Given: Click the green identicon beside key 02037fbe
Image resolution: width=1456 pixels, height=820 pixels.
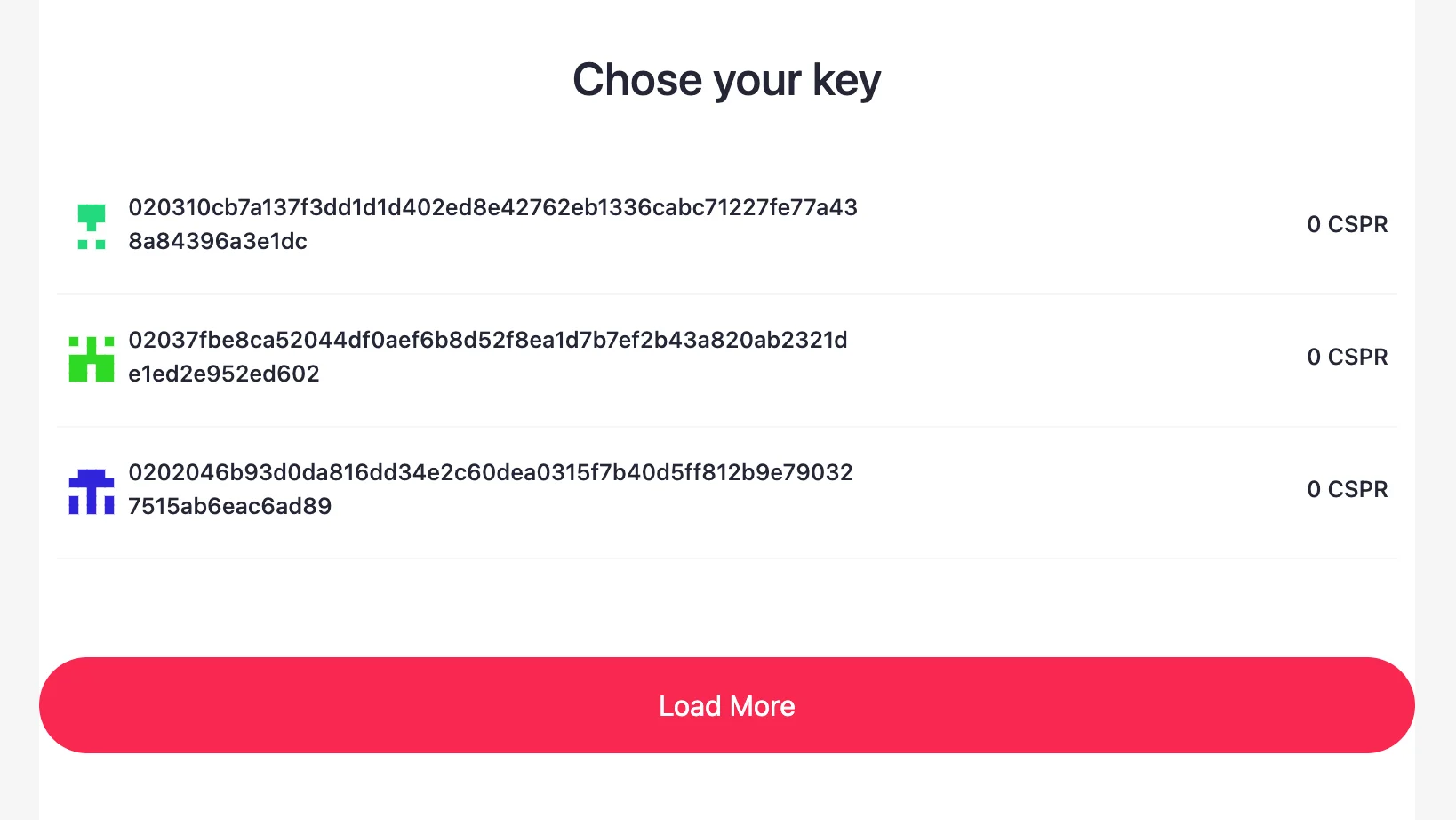Looking at the screenshot, I should [x=92, y=357].
